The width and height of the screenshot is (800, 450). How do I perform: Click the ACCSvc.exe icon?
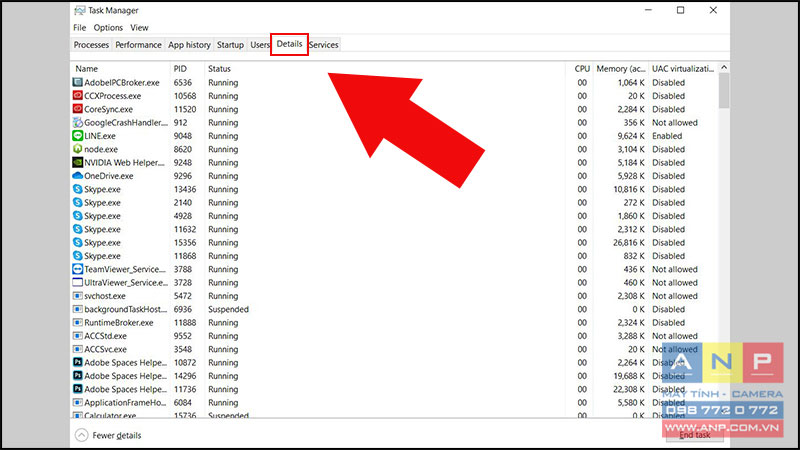click(78, 349)
